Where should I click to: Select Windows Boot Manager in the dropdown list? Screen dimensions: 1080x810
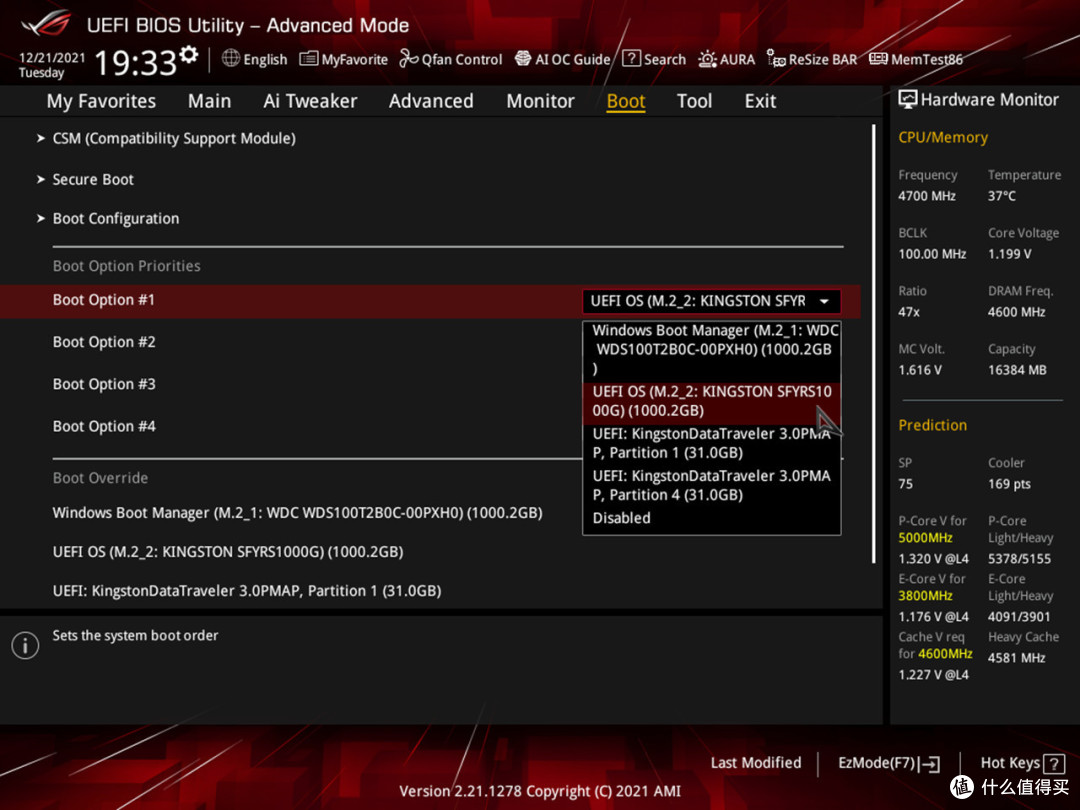(711, 349)
